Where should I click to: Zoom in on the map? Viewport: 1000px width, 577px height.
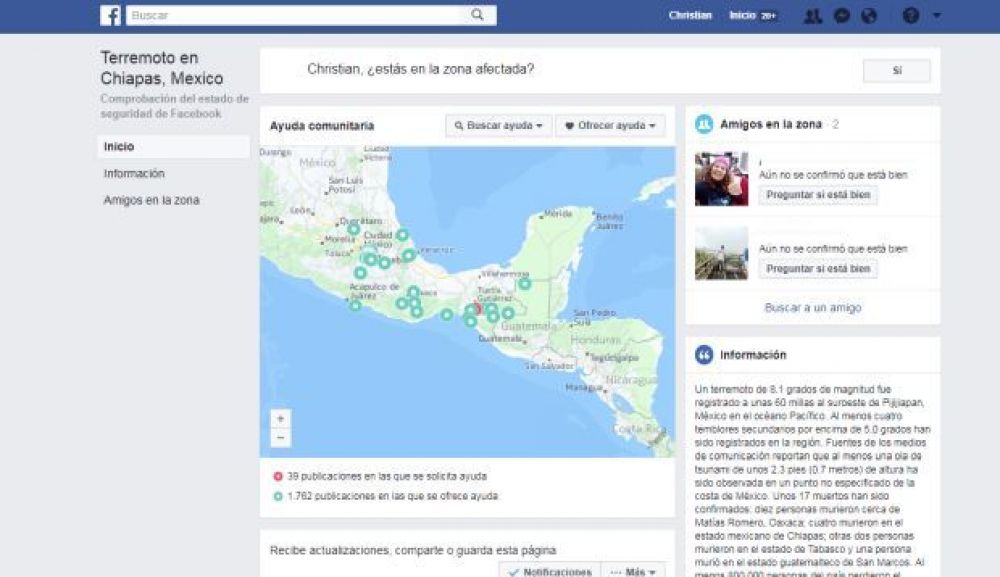click(x=281, y=418)
